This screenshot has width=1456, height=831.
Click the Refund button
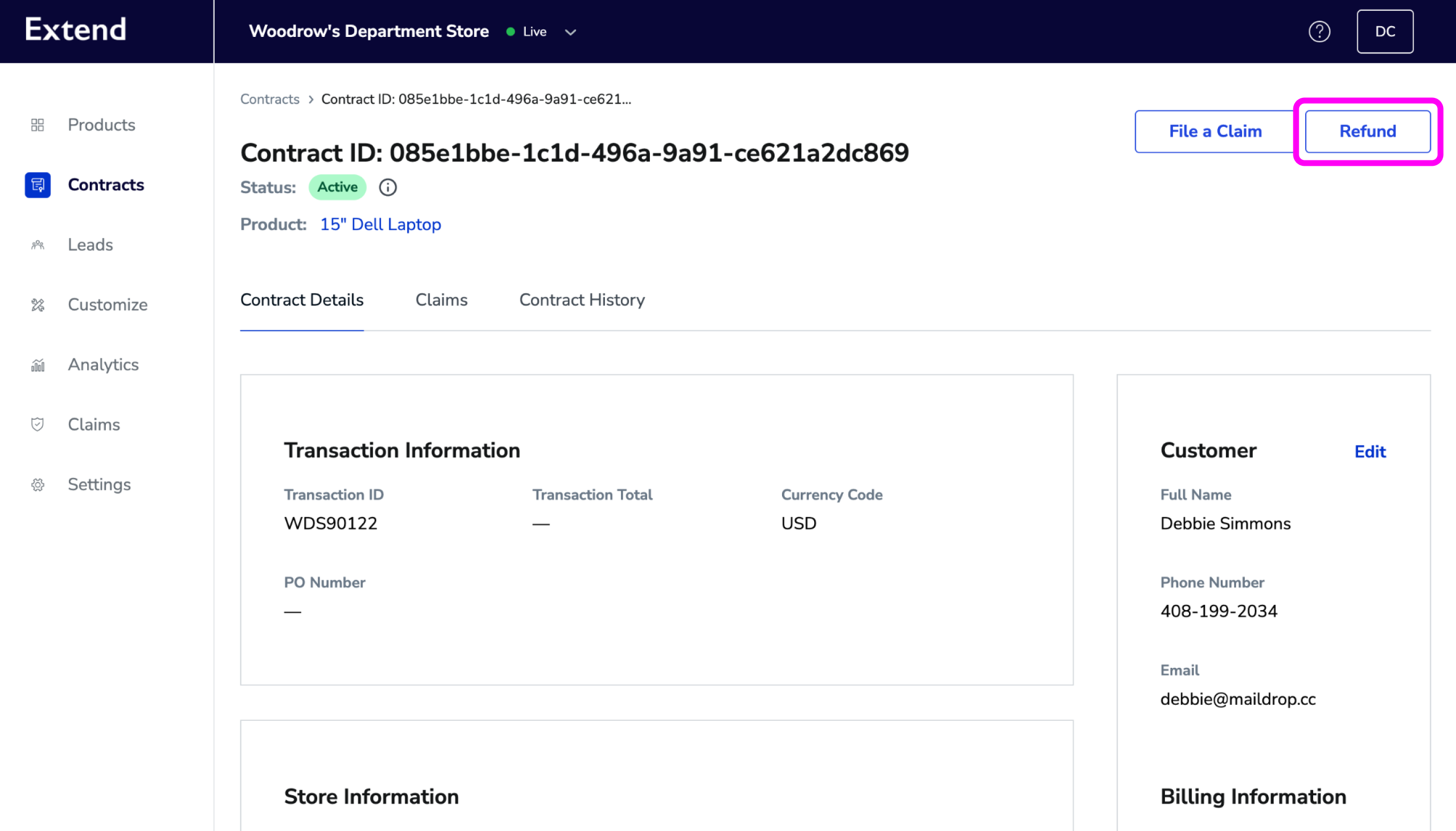(1368, 131)
